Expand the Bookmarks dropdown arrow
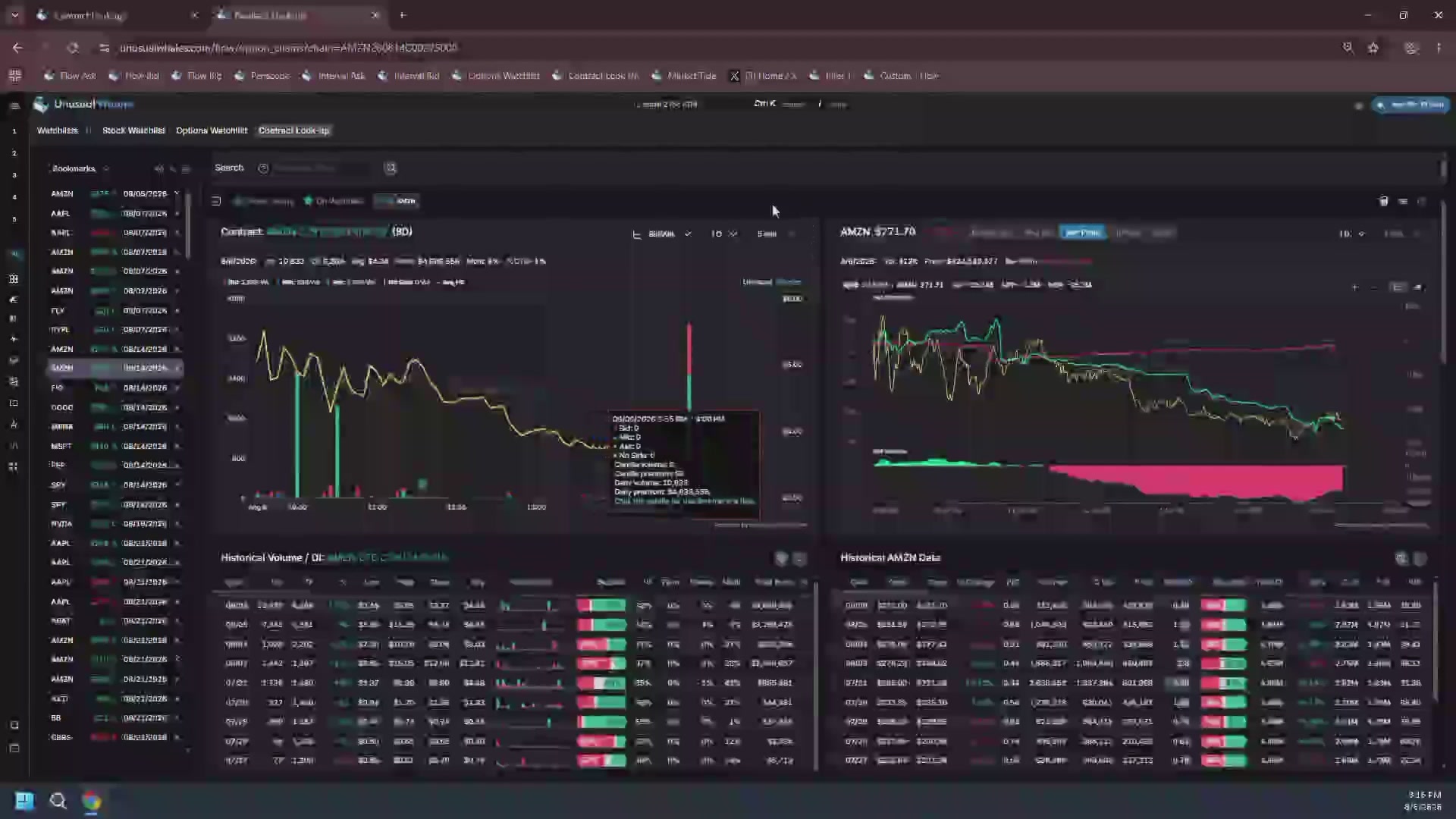 pyautogui.click(x=106, y=169)
